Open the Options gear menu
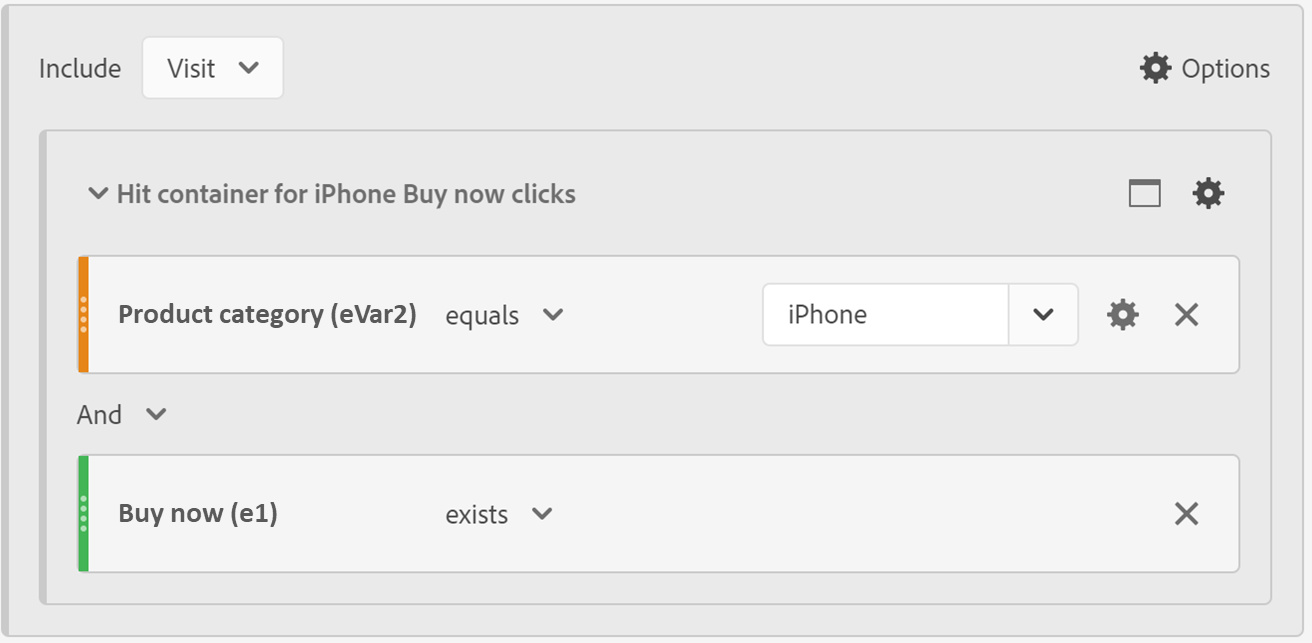The image size is (1312, 643). pyautogui.click(x=1155, y=68)
